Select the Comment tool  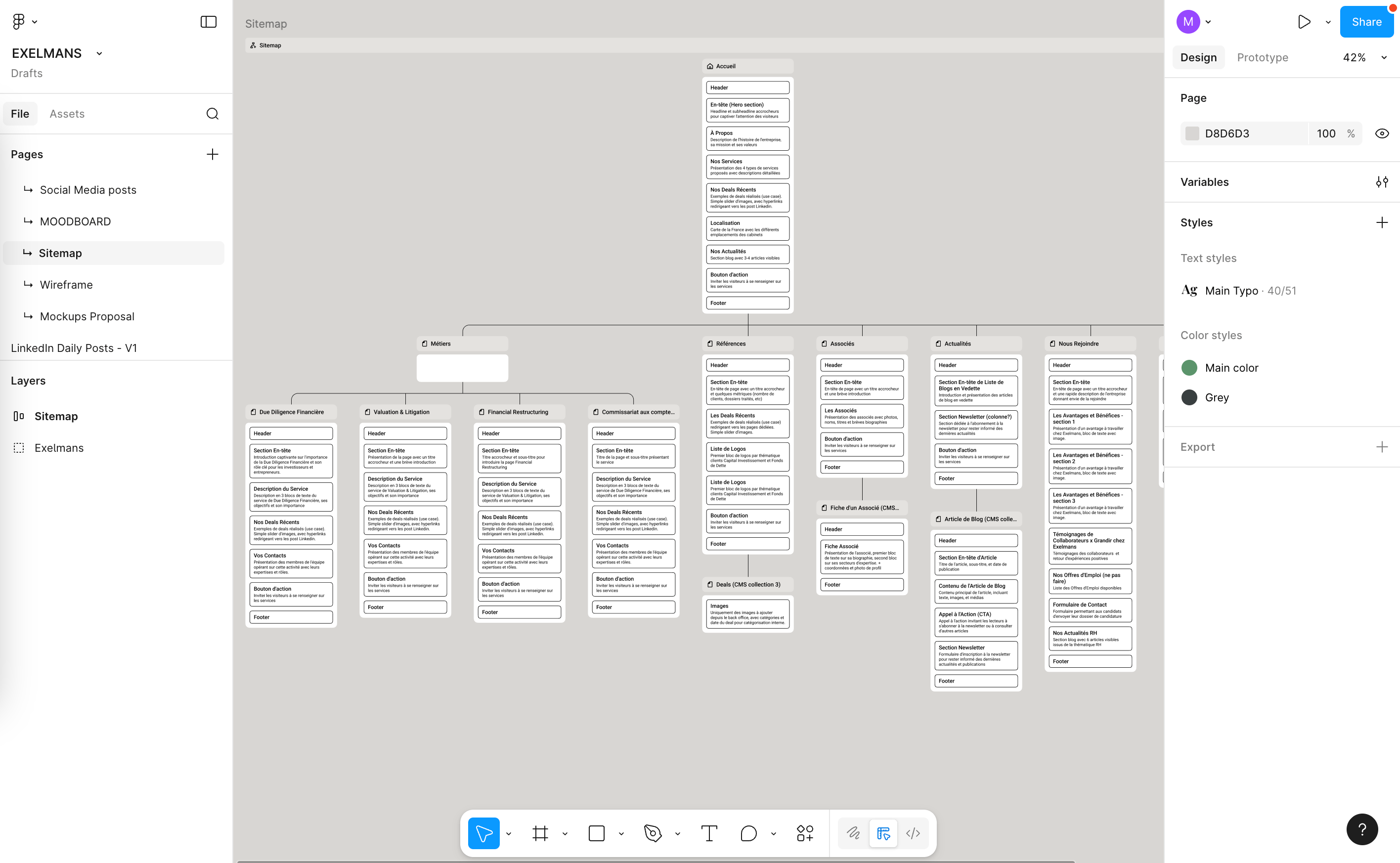click(x=748, y=833)
